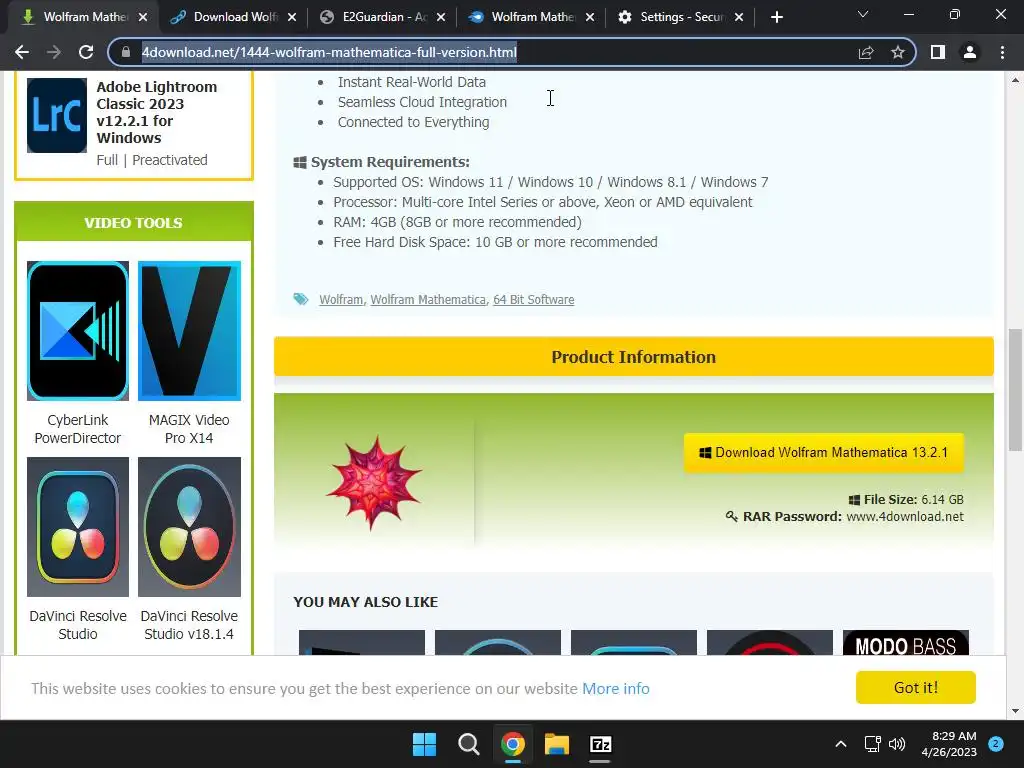Viewport: 1024px width, 768px height.
Task: Click the MAGIX Video Pro X14 label
Action: pos(189,429)
